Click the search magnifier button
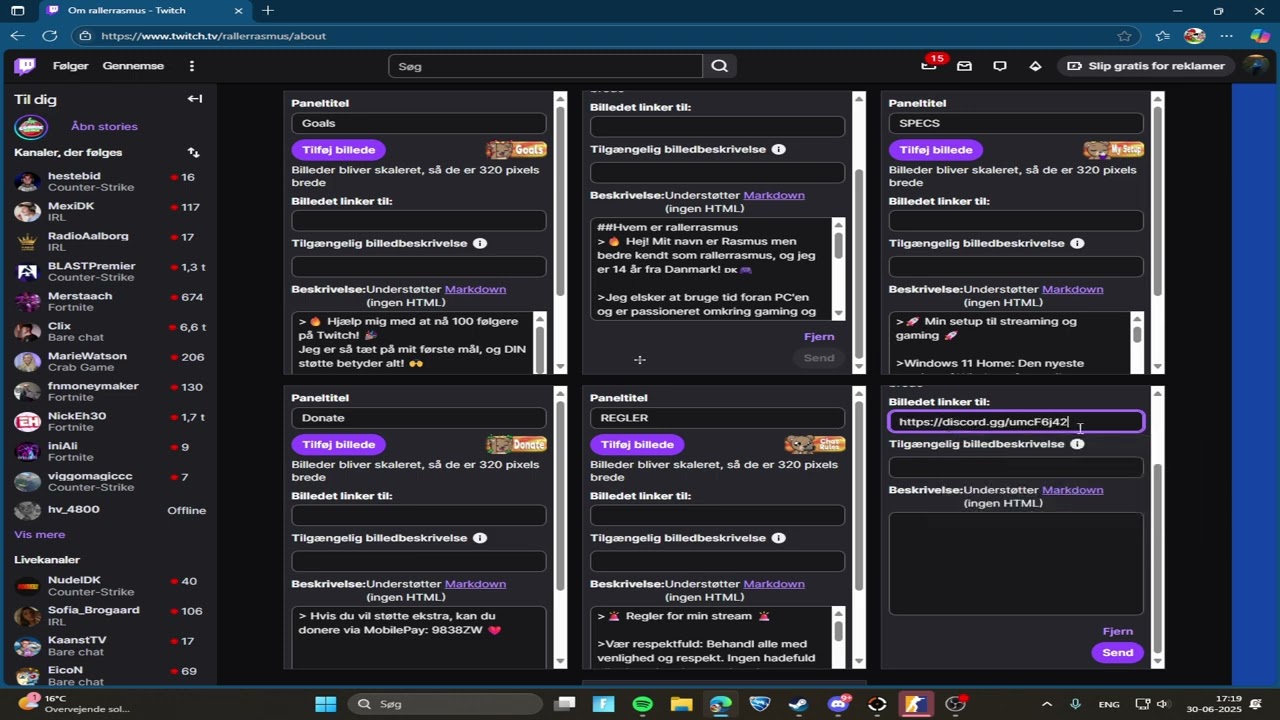The width and height of the screenshot is (1280, 720). 720,66
